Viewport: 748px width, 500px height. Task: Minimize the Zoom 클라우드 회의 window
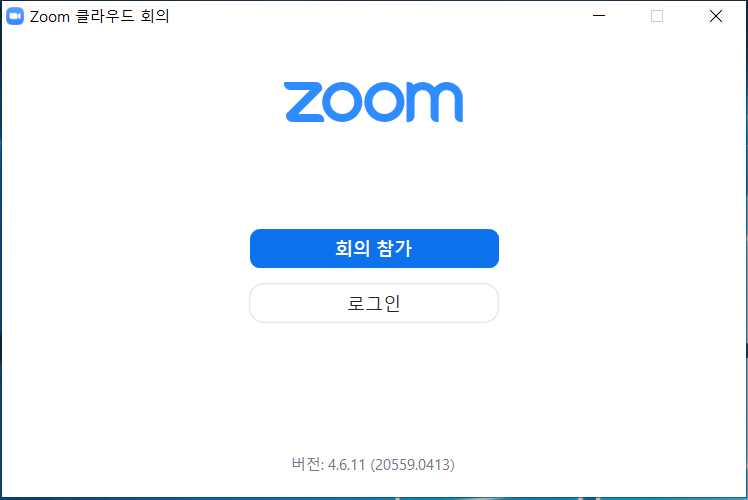[x=599, y=16]
